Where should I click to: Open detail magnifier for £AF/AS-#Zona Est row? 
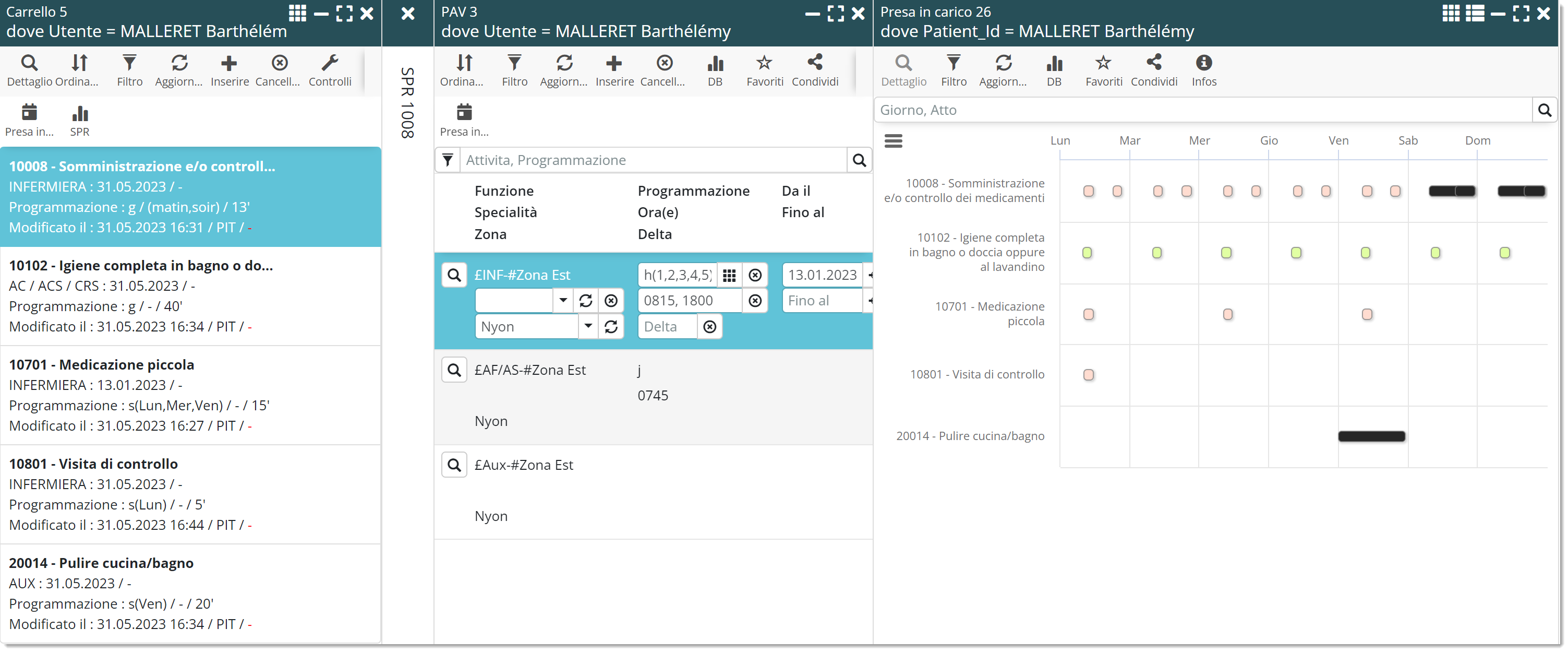pos(454,370)
